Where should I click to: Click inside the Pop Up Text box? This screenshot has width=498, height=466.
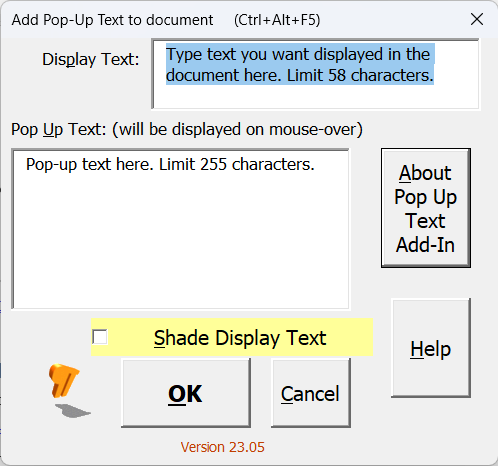[180, 229]
